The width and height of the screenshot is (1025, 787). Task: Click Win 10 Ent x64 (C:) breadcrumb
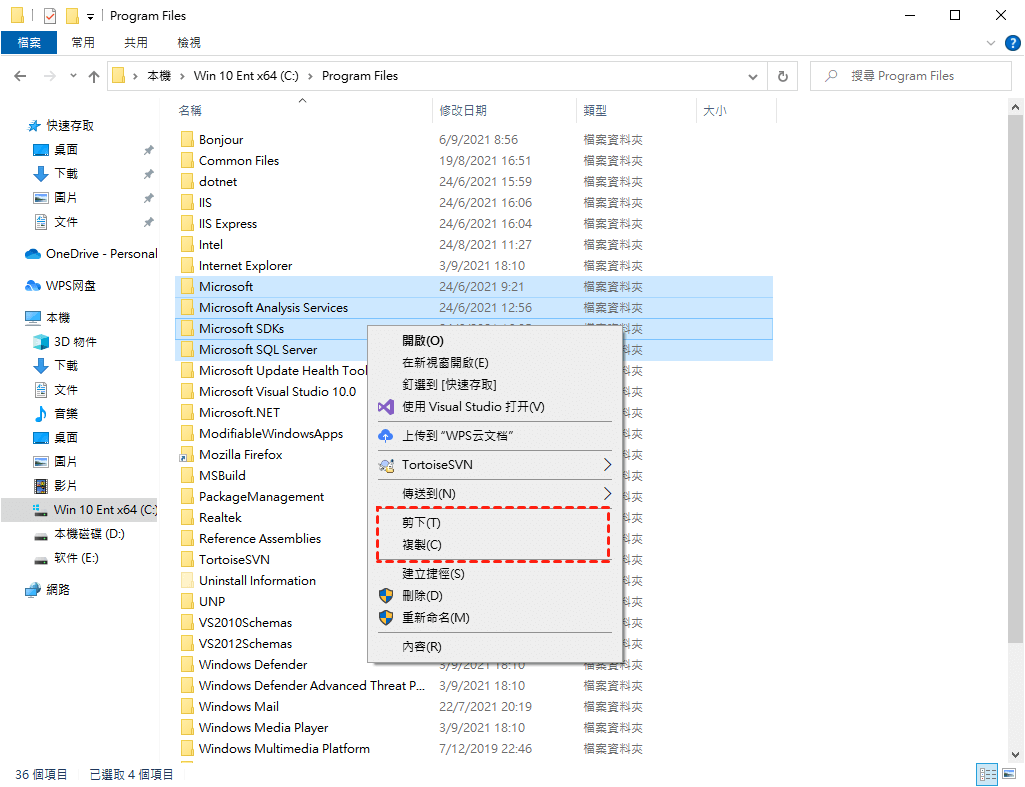click(246, 76)
